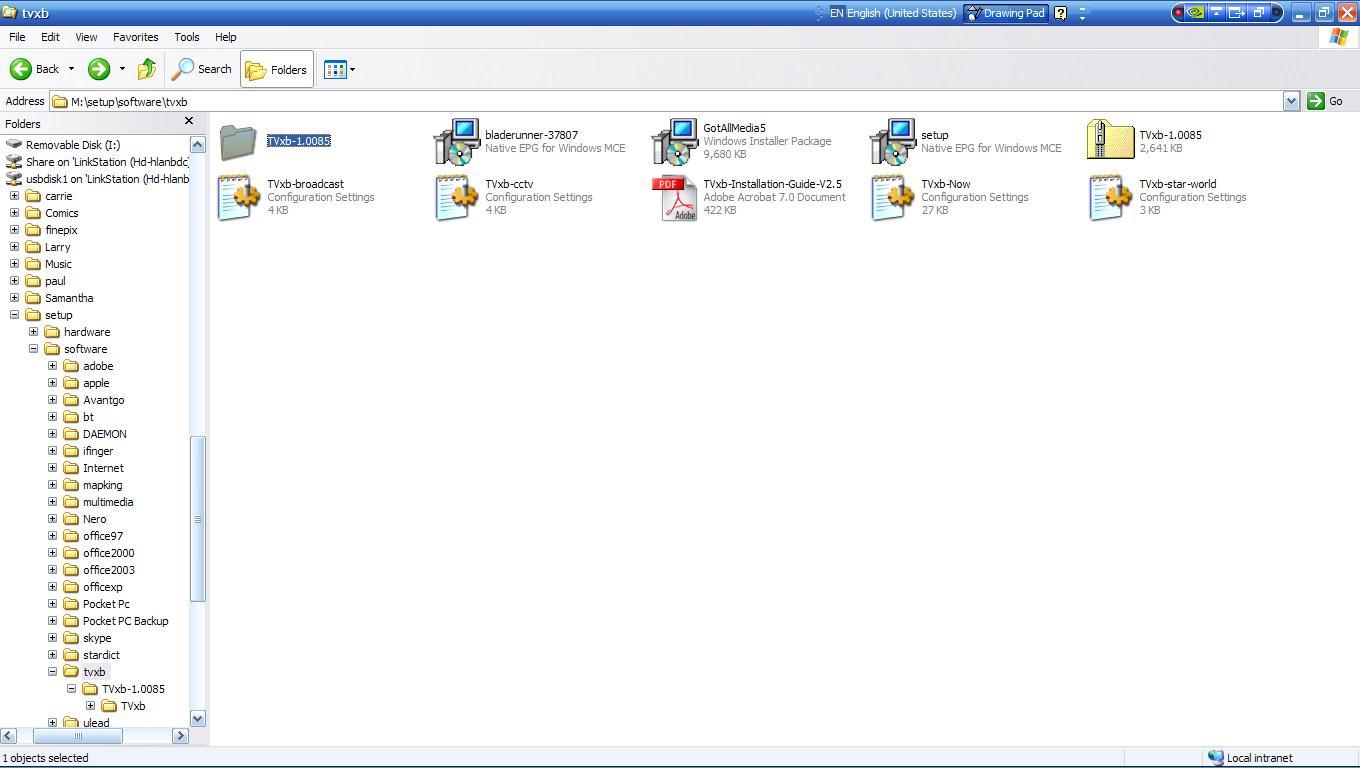The image size is (1360, 768).
Task: Open the Tools menu
Action: [187, 37]
